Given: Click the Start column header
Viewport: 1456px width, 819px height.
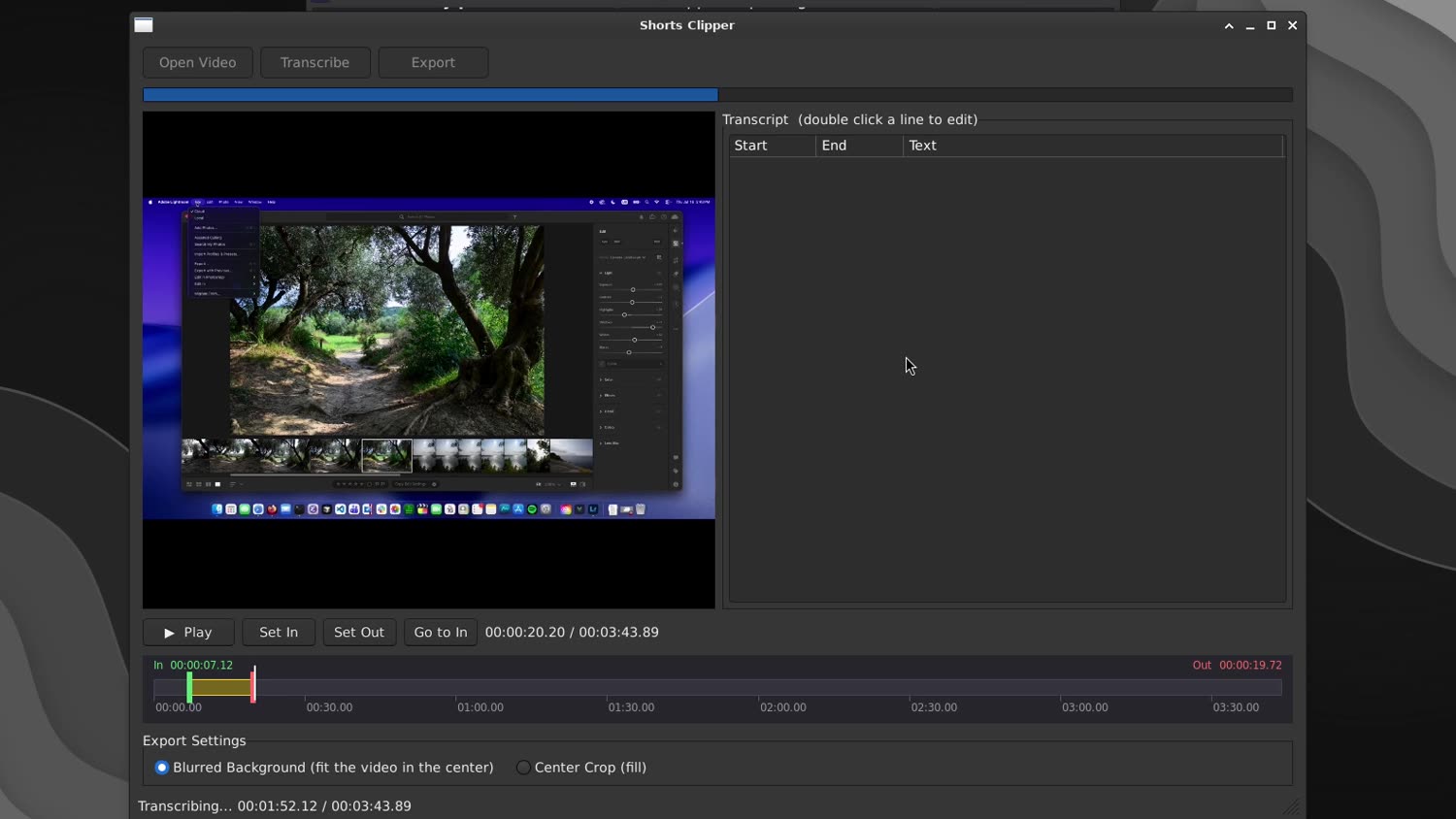Looking at the screenshot, I should pos(773,146).
